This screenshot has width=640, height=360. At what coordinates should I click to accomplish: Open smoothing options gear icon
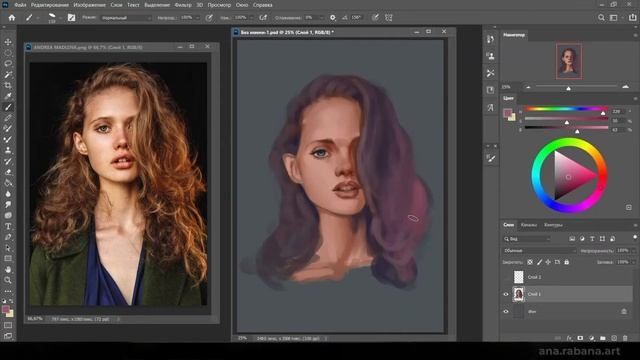(333, 18)
